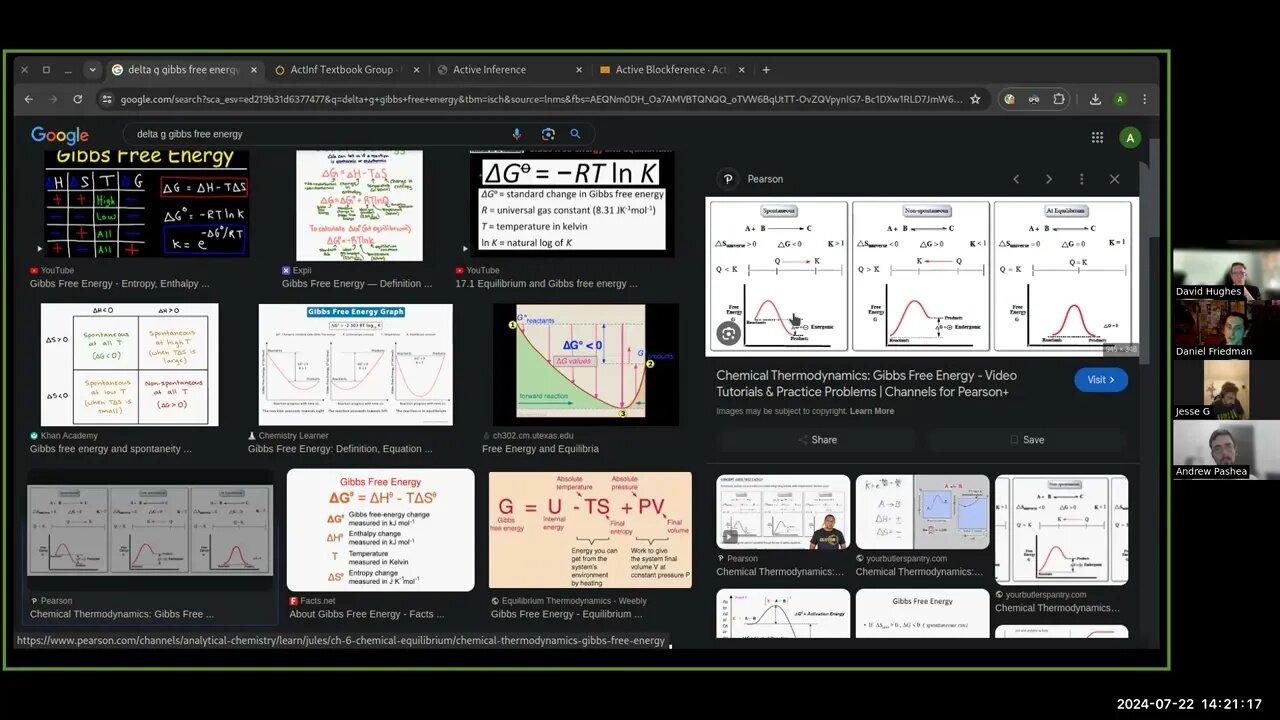This screenshot has width=1280, height=720.
Task: Search by image with Google Lens
Action: 548,134
